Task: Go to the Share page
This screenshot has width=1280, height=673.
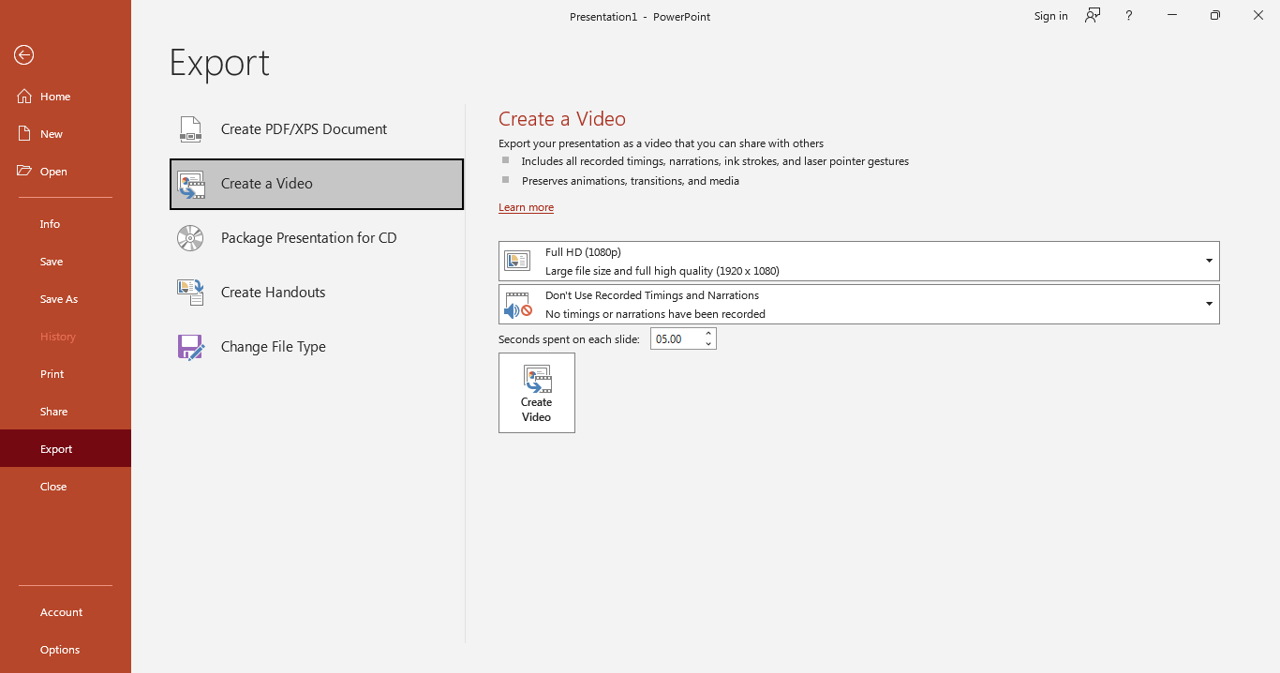Action: pos(65,411)
